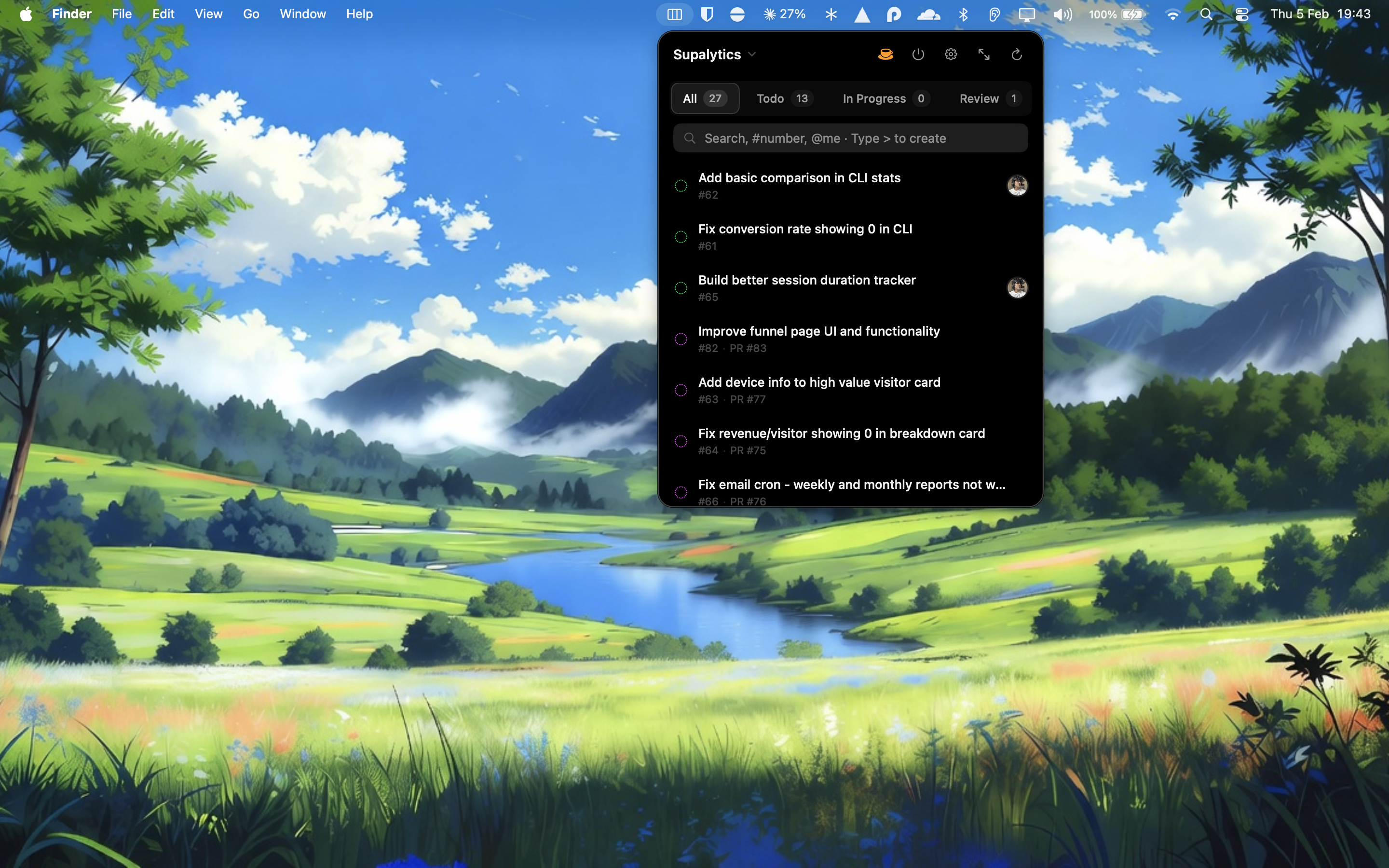Viewport: 1389px width, 868px height.
Task: Open the Supalytics repository dropdown chevron
Action: pos(752,54)
